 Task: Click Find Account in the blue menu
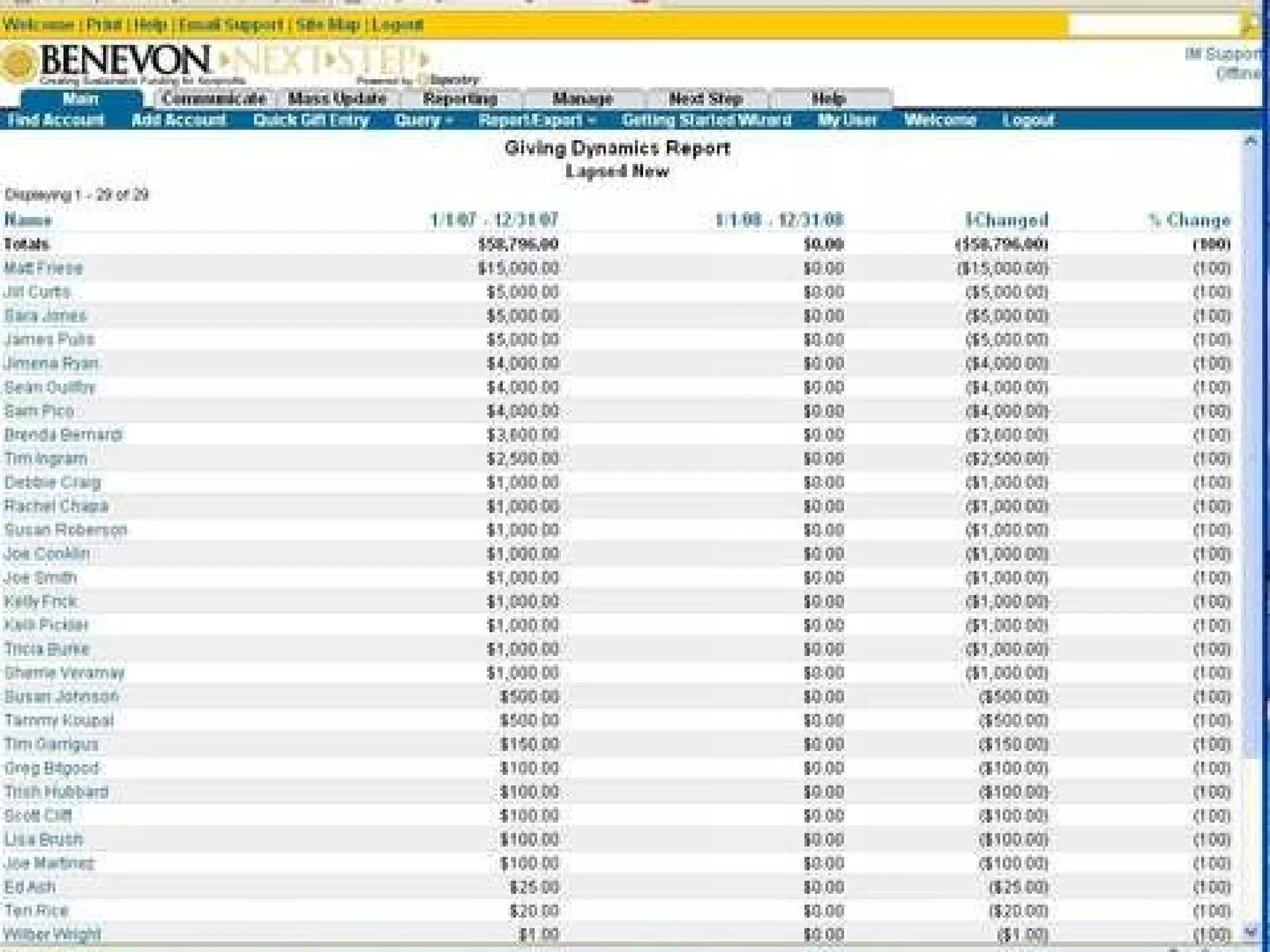pyautogui.click(x=56, y=120)
